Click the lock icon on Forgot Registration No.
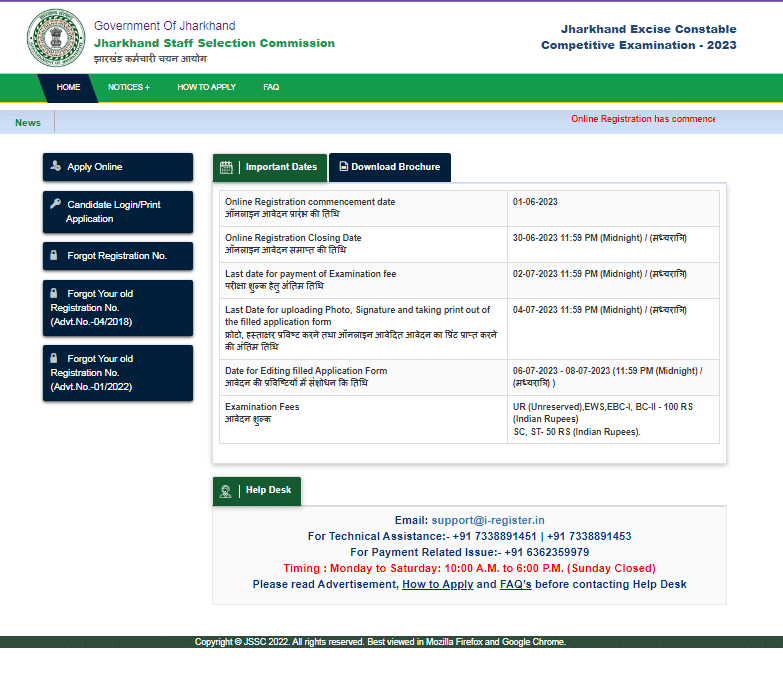Screen dimensions: 783x678 coord(54,256)
